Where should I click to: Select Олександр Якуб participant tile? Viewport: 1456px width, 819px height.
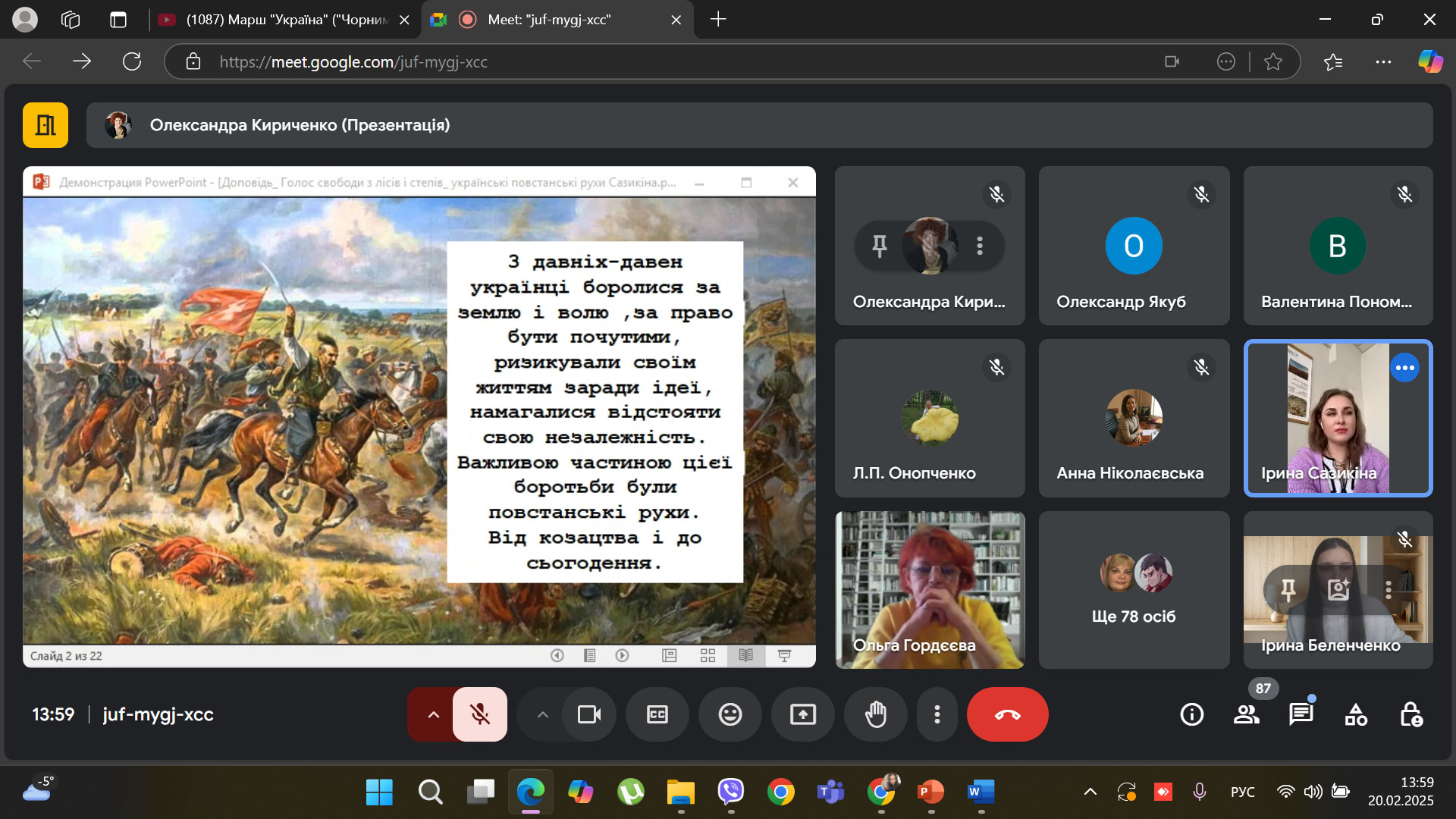point(1134,246)
